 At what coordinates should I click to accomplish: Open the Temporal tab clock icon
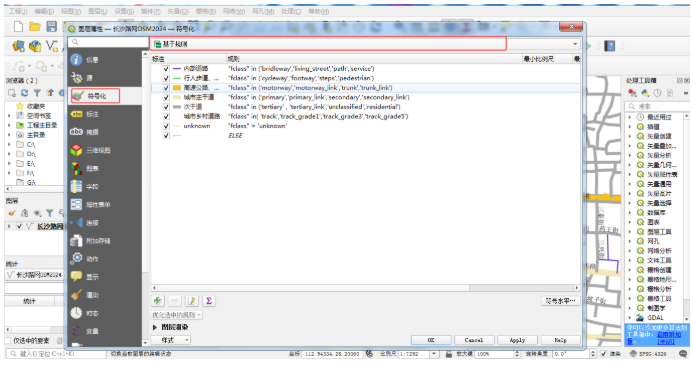tap(76, 313)
